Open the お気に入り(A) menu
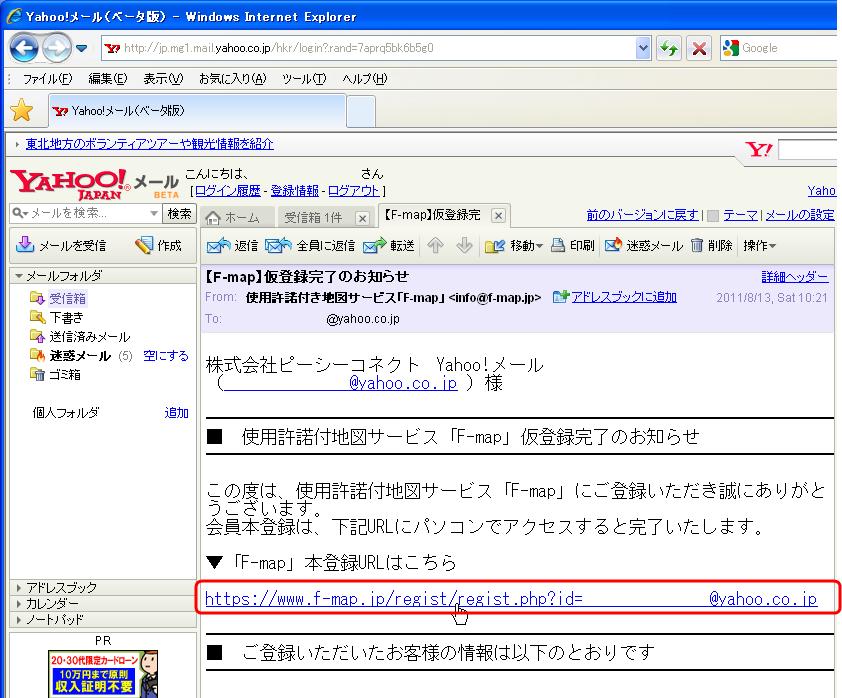Image resolution: width=842 pixels, height=698 pixels. point(233,79)
